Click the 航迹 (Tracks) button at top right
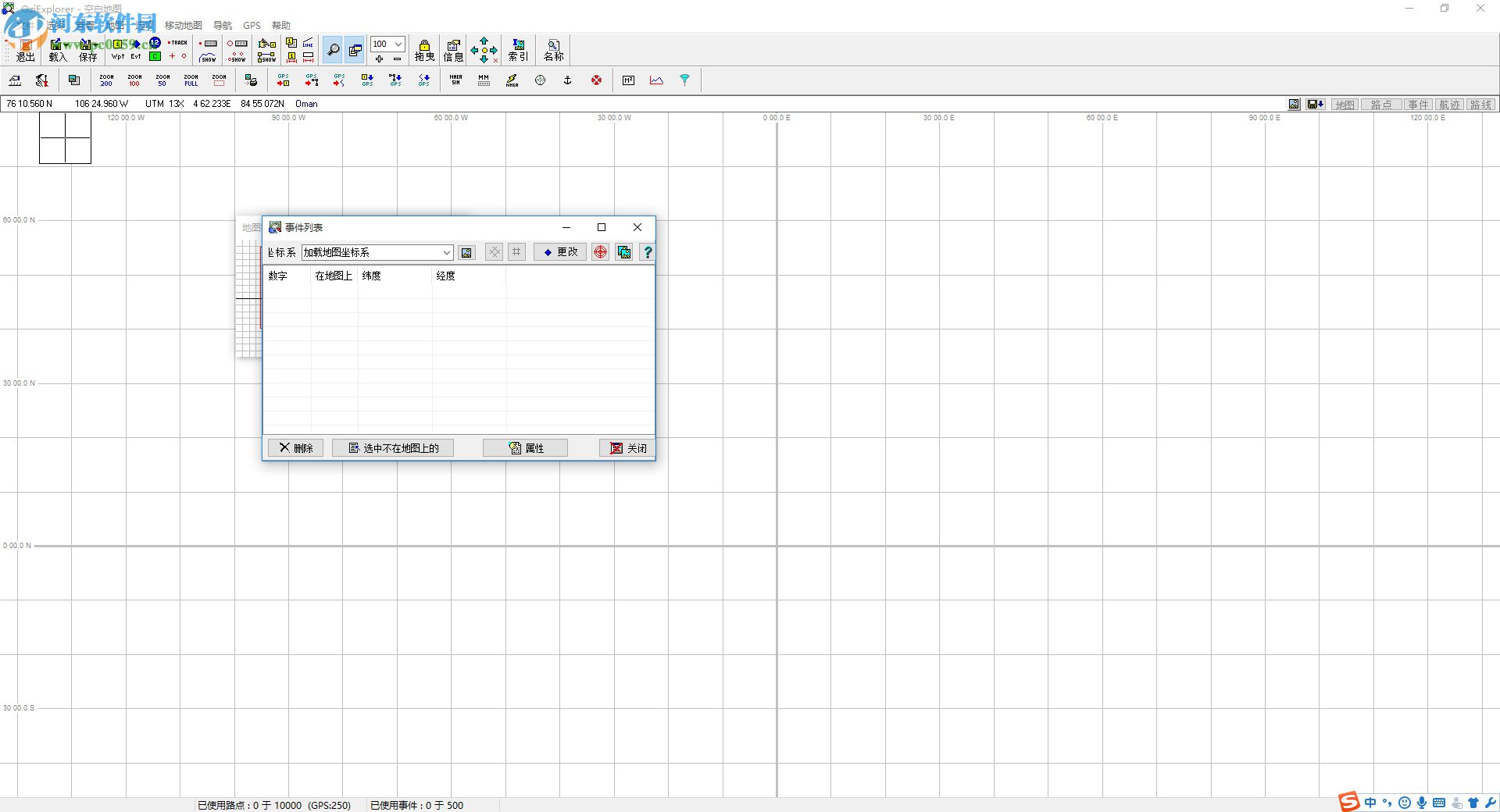The image size is (1500, 812). click(1450, 105)
